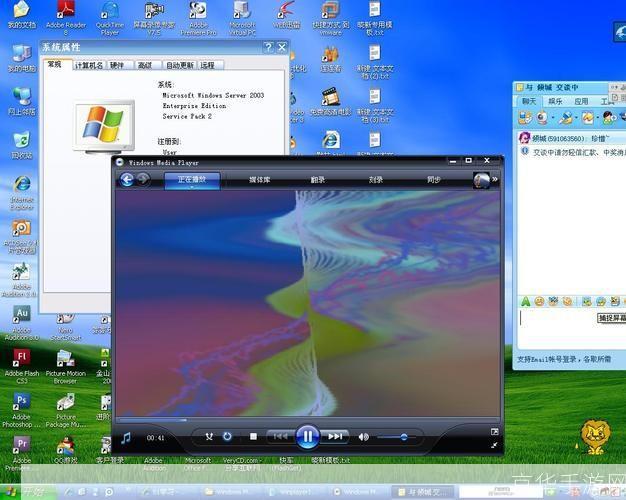Open the 同步 tab in Media Player

click(434, 180)
